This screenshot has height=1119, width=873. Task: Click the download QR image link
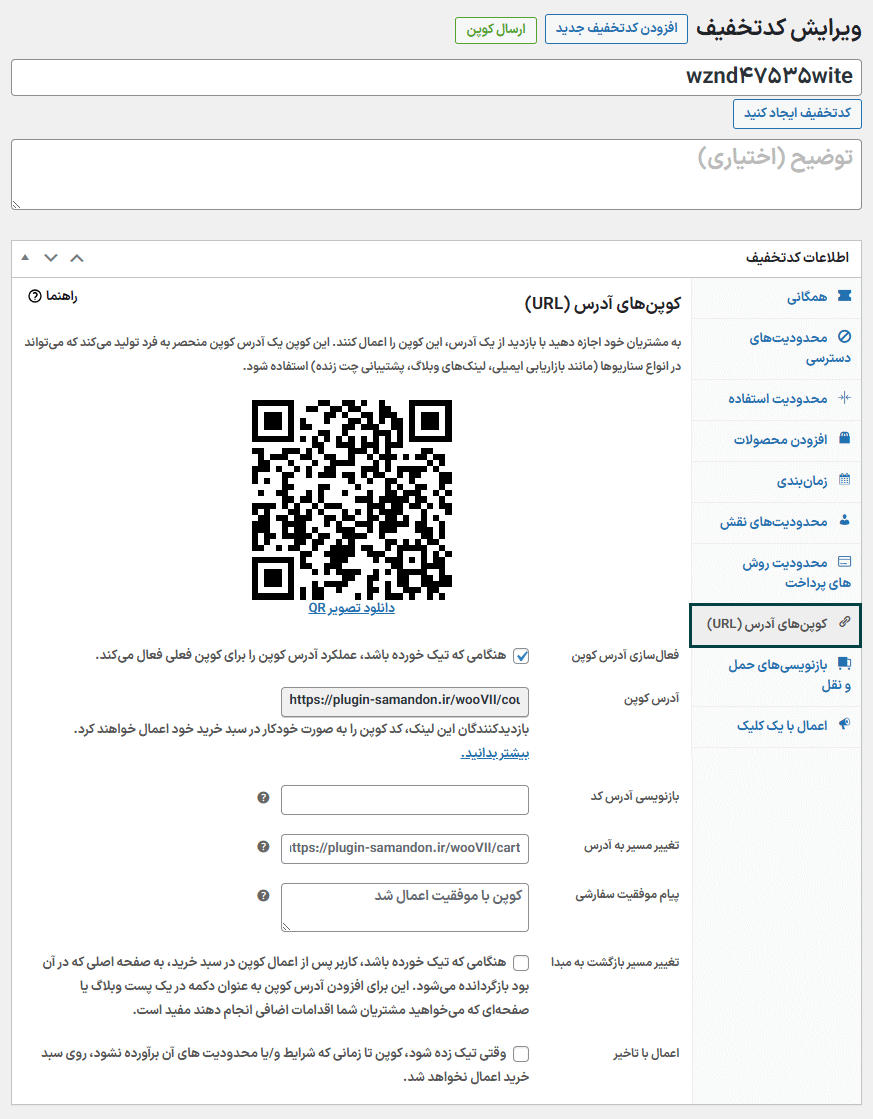(351, 607)
